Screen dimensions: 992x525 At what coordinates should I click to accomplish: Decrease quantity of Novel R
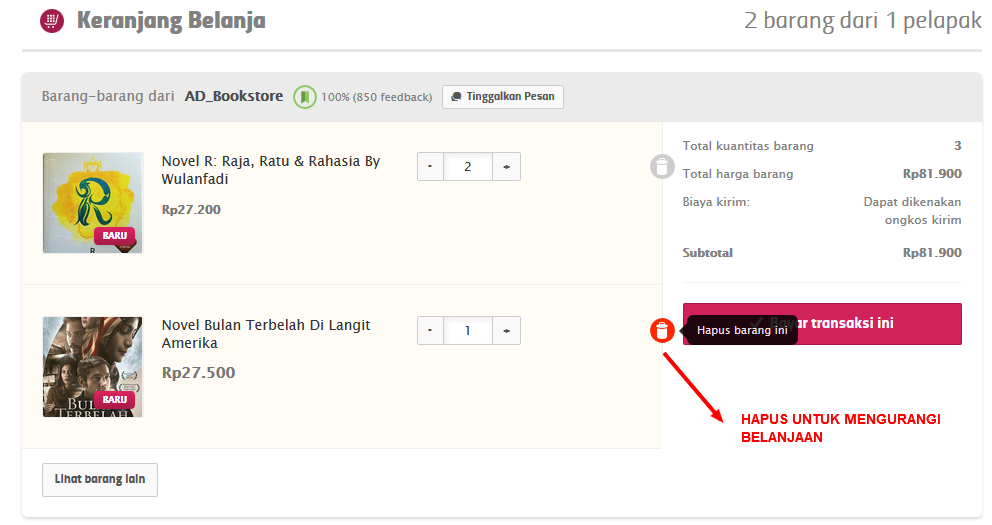(x=430, y=167)
